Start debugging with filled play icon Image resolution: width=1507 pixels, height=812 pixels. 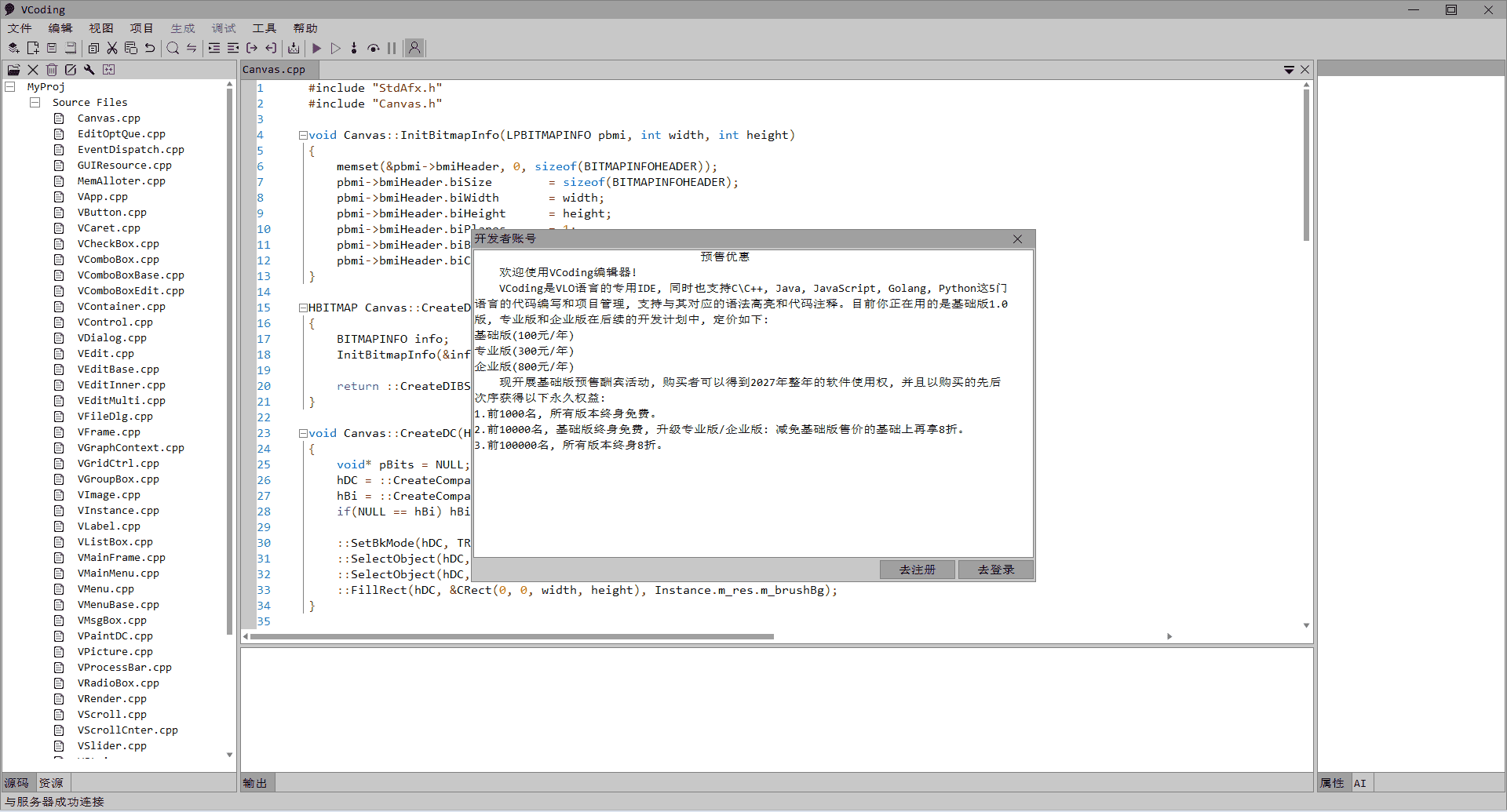tap(317, 48)
